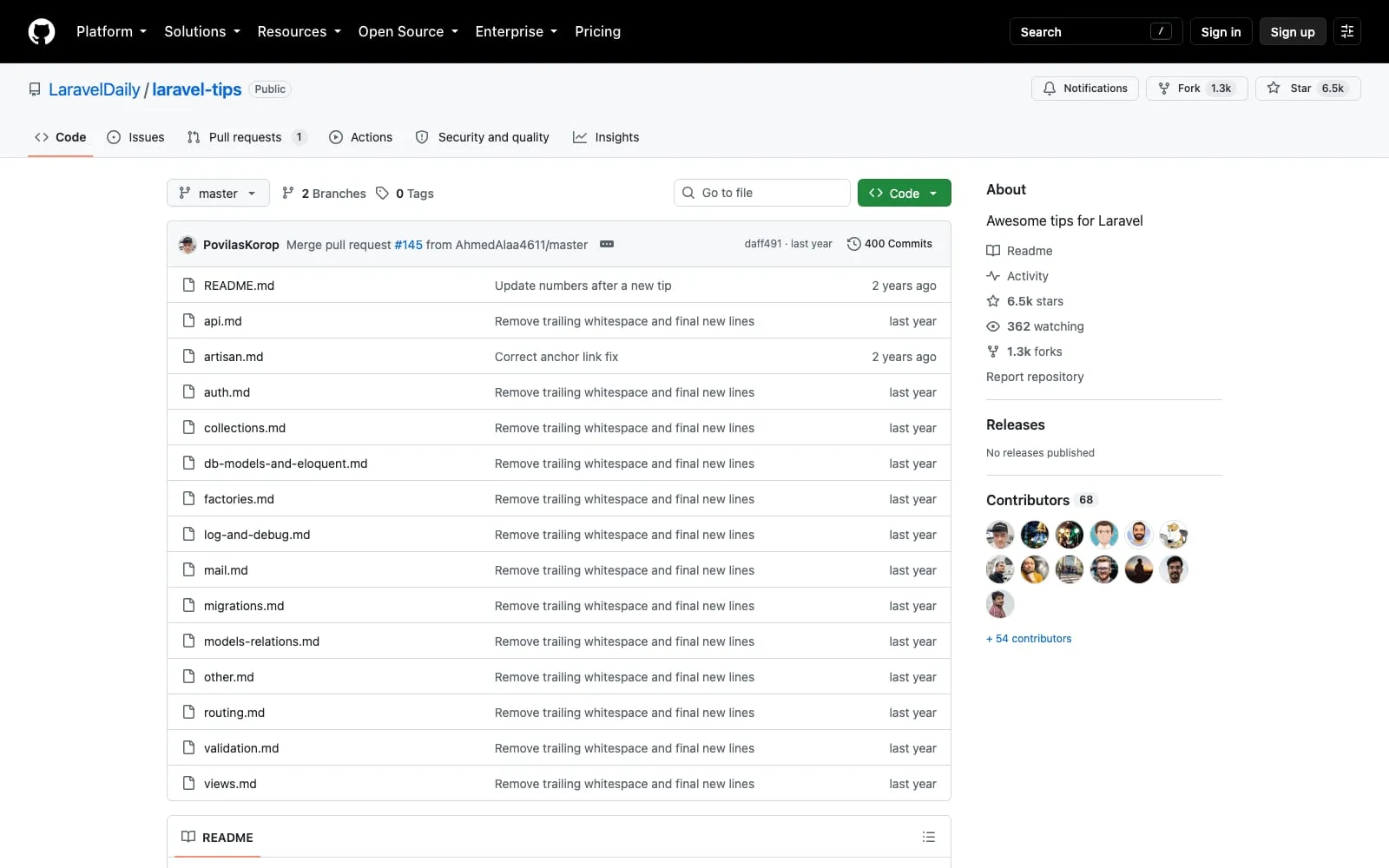Open the LaravelDaily owner link
1389x868 pixels.
[x=94, y=89]
